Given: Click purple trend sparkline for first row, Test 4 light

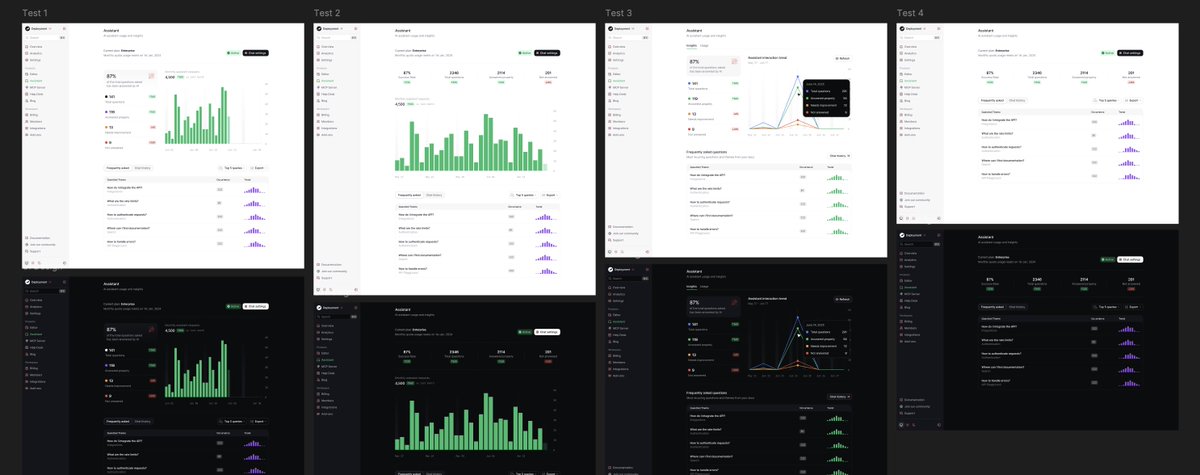Looking at the screenshot, I should (x=1129, y=122).
